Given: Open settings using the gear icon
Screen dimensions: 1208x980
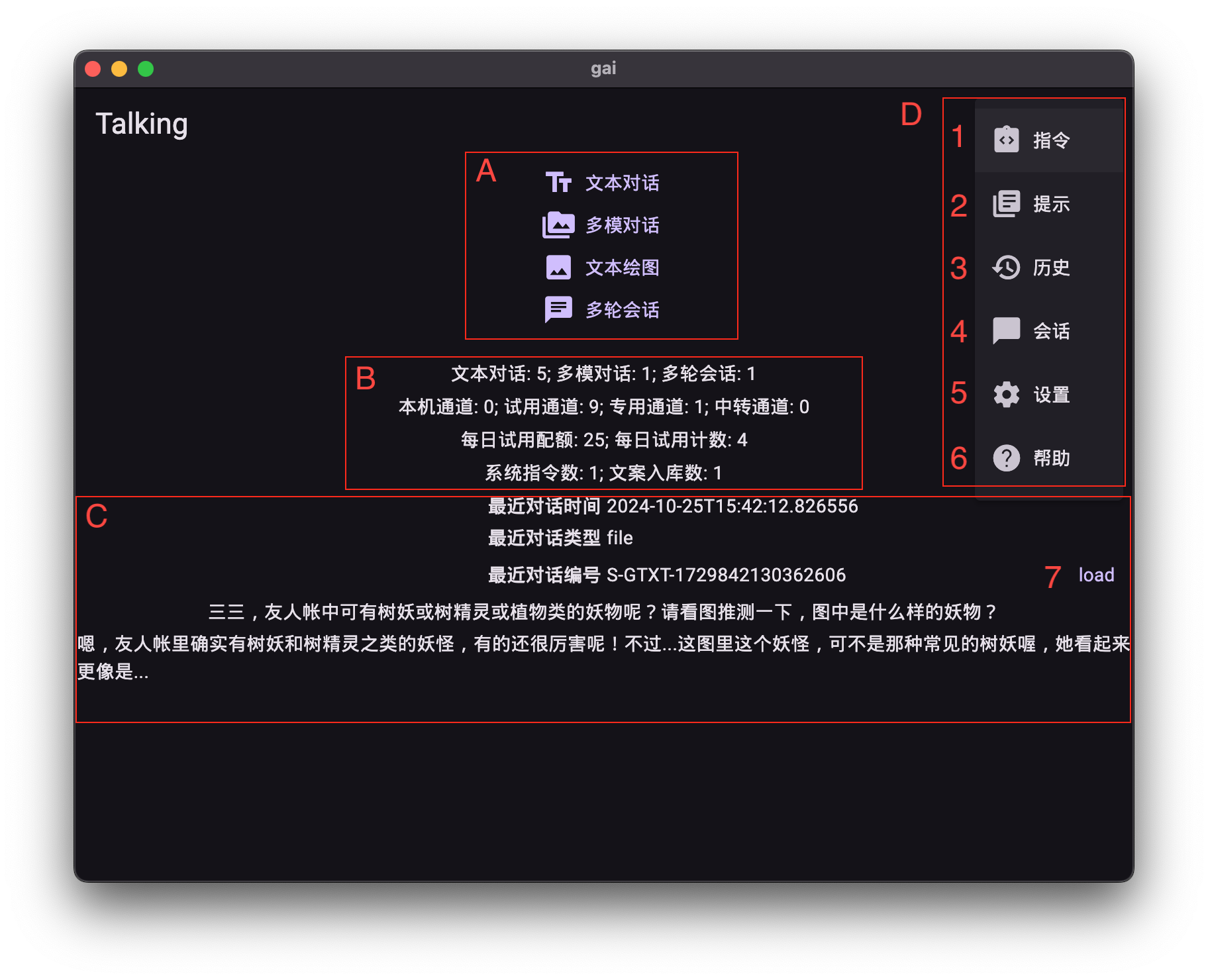Looking at the screenshot, I should pos(1006,395).
